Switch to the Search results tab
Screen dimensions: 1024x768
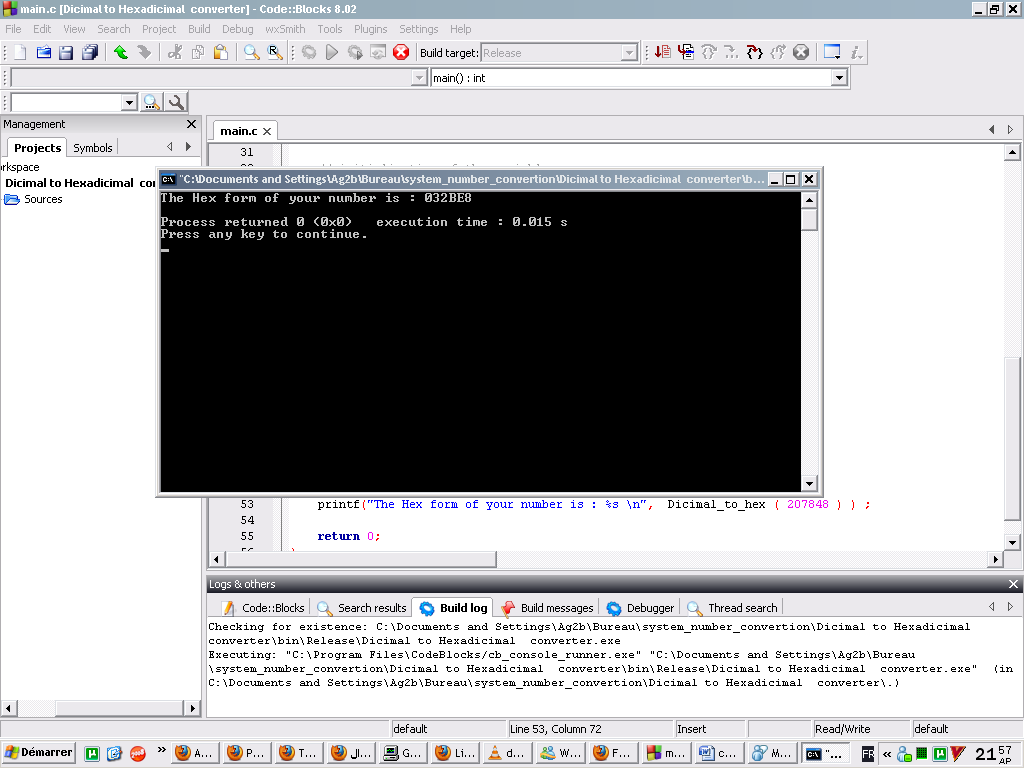[362, 608]
